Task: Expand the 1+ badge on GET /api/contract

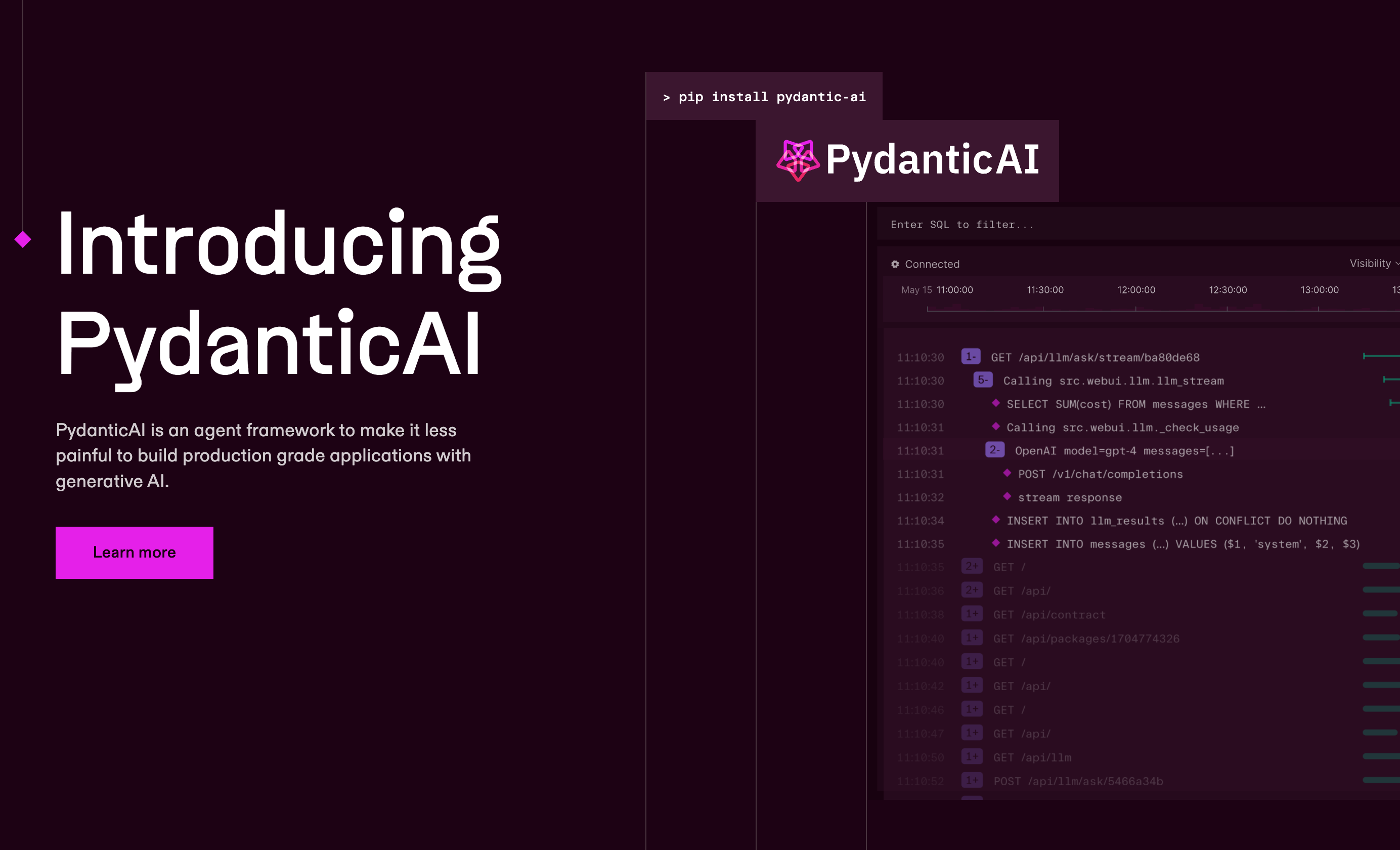Action: point(972,614)
